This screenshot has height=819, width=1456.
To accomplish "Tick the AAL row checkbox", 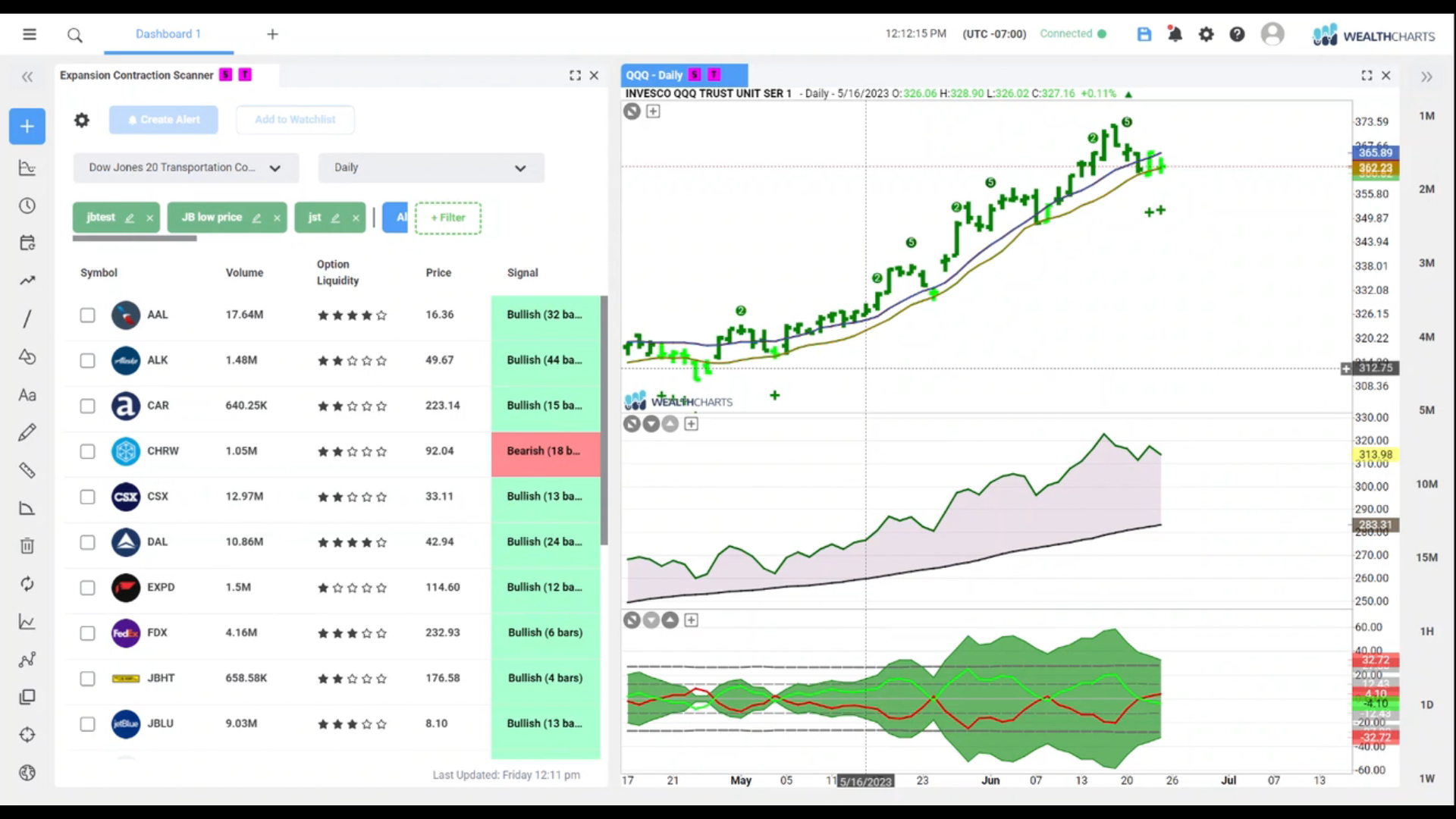I will point(88,315).
